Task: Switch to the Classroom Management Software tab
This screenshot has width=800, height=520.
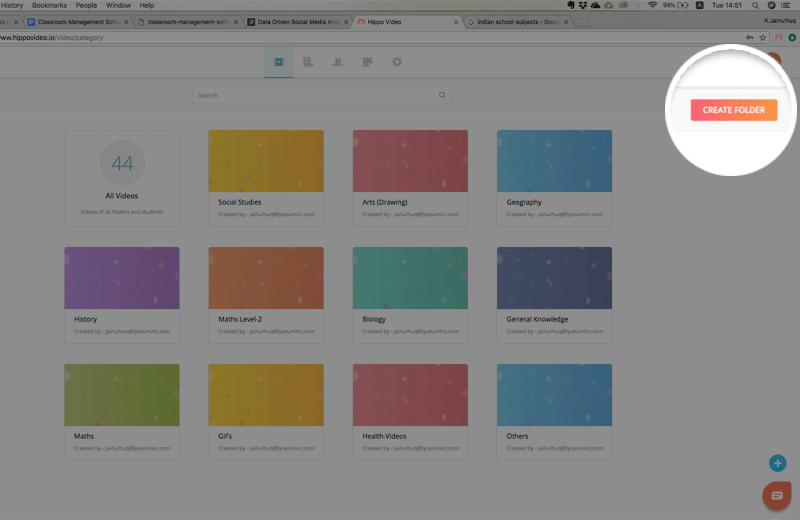Action: (76, 21)
